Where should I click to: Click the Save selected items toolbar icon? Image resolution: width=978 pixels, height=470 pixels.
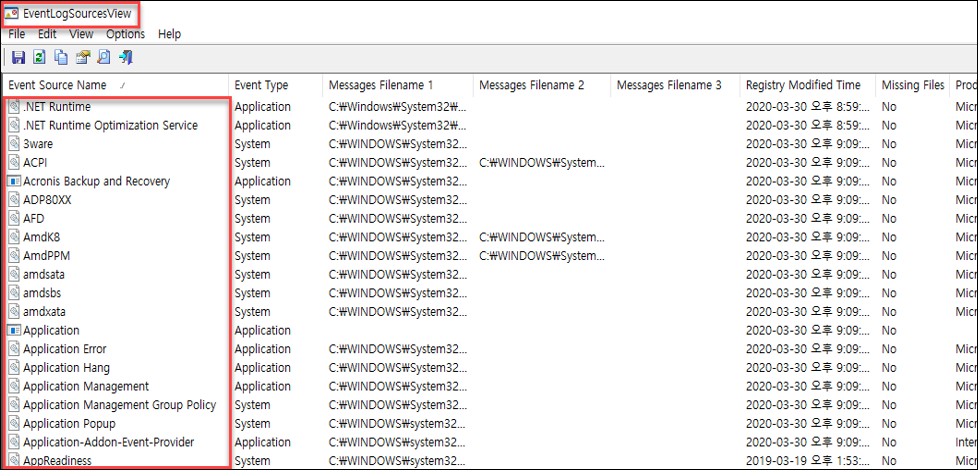(x=19, y=58)
